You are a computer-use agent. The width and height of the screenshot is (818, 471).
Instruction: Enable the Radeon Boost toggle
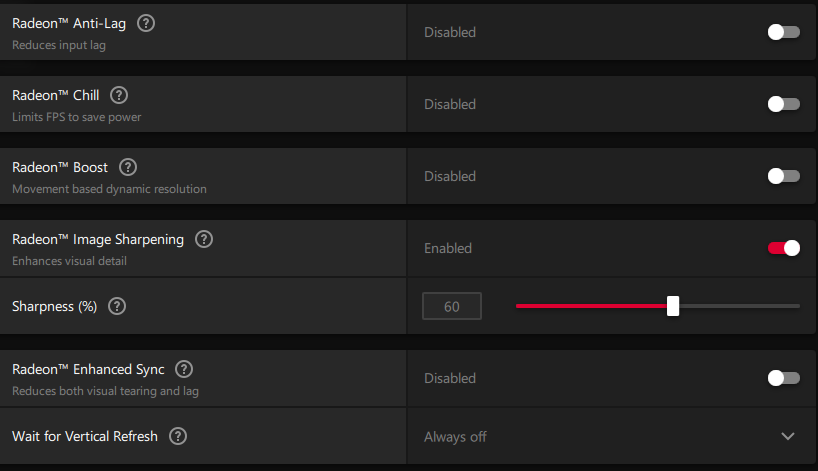(783, 176)
